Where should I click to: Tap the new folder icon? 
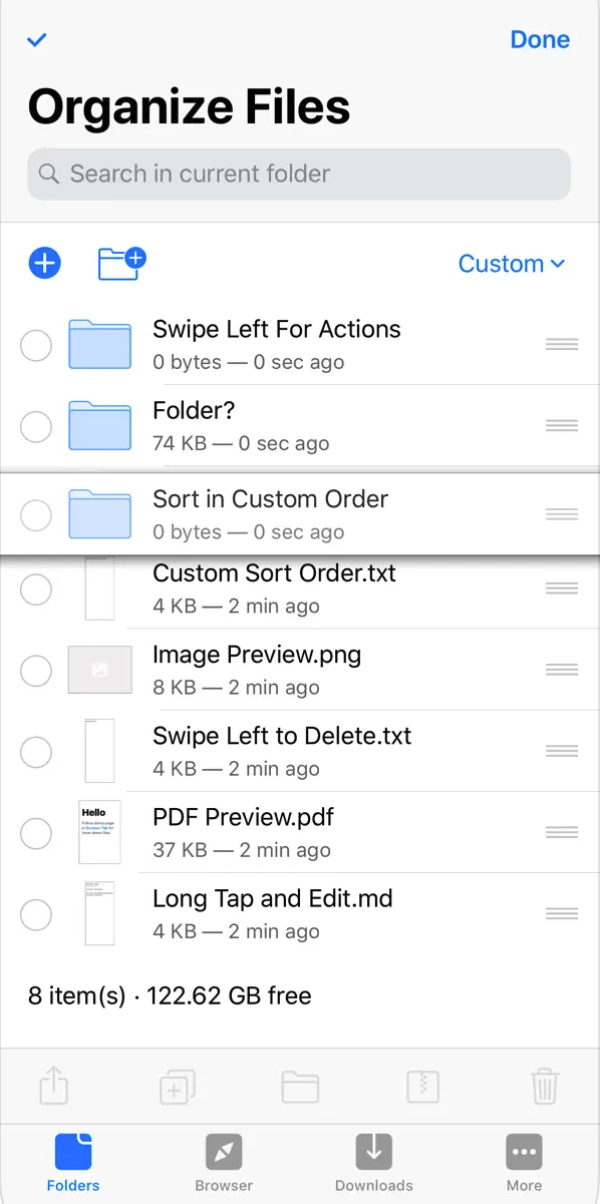122,263
